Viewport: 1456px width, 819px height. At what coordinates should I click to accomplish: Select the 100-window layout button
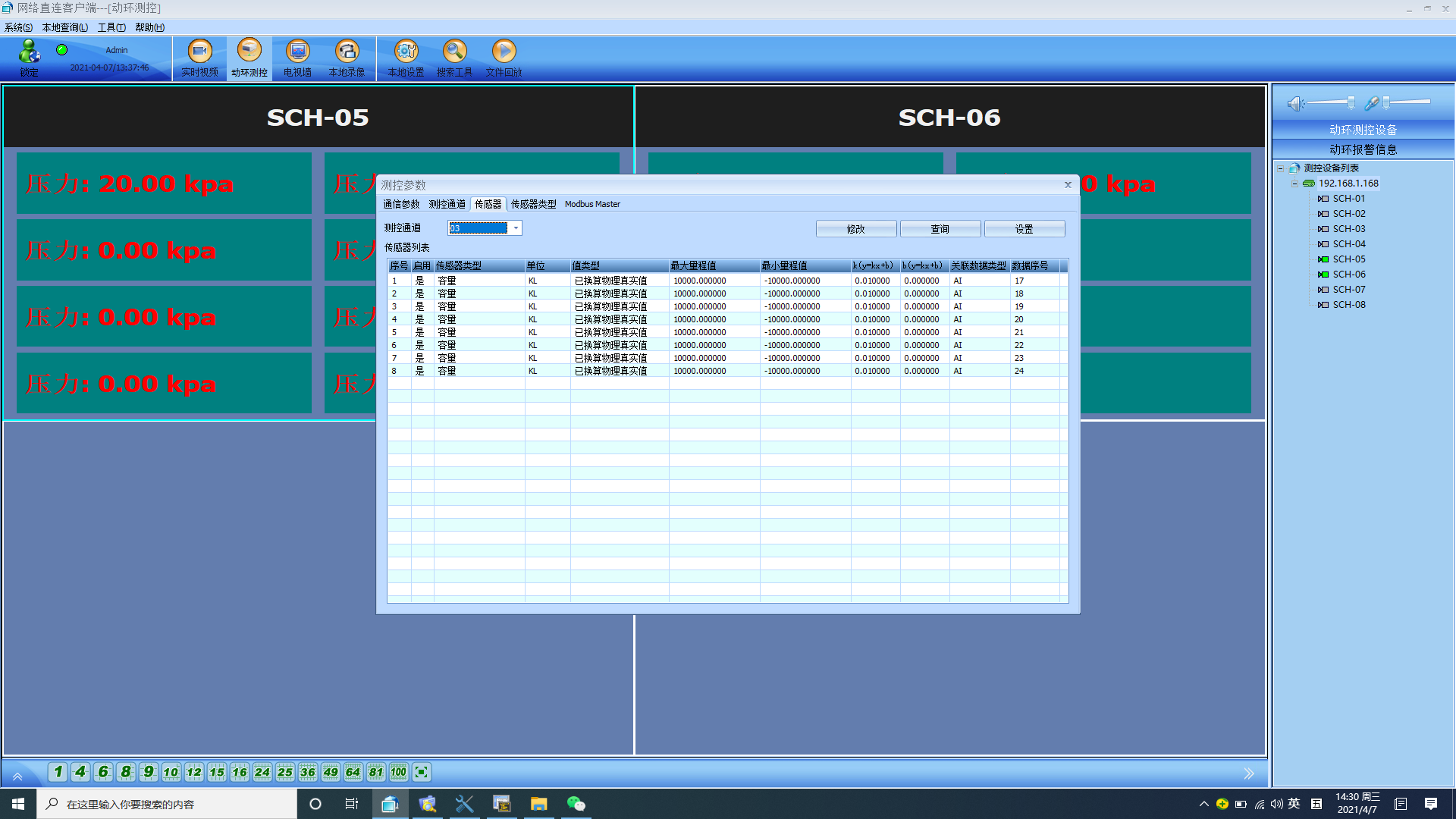point(399,772)
